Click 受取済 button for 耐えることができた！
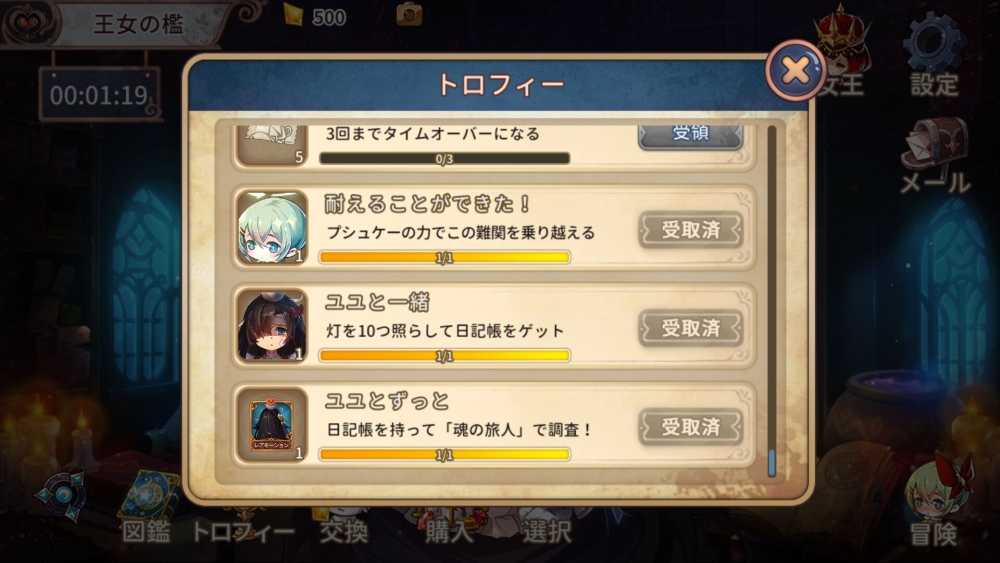The image size is (1000, 563). [691, 230]
